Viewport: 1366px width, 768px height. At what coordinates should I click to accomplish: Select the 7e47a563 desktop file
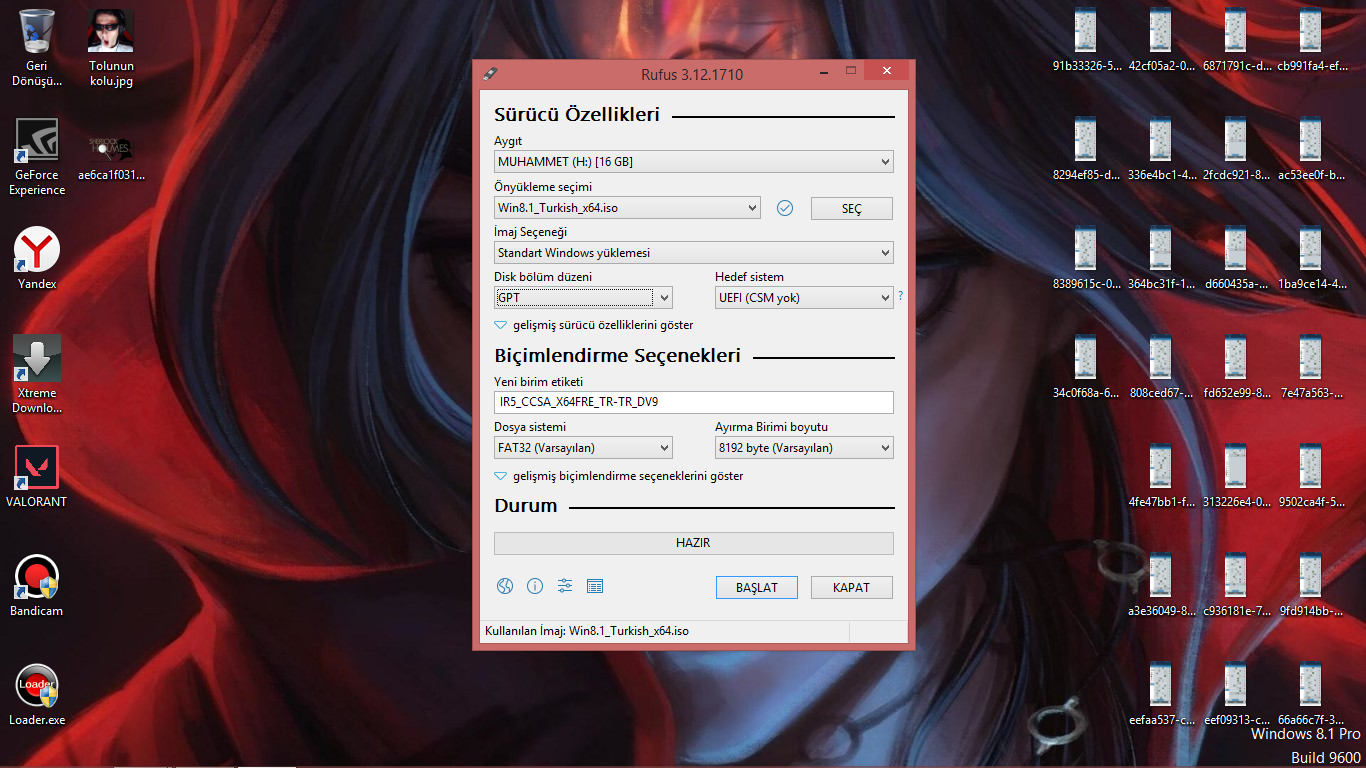[1311, 368]
